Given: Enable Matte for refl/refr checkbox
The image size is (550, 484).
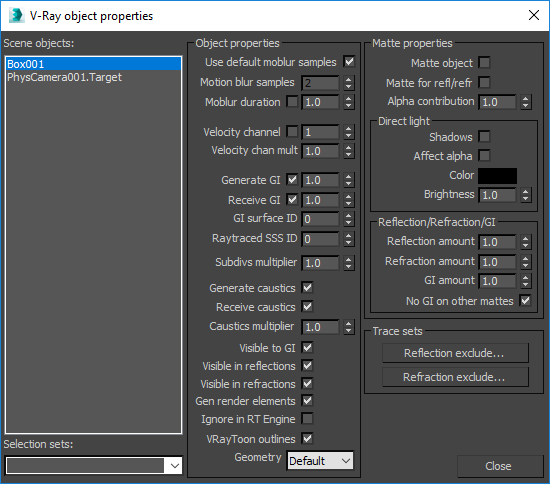Looking at the screenshot, I should coord(484,83).
